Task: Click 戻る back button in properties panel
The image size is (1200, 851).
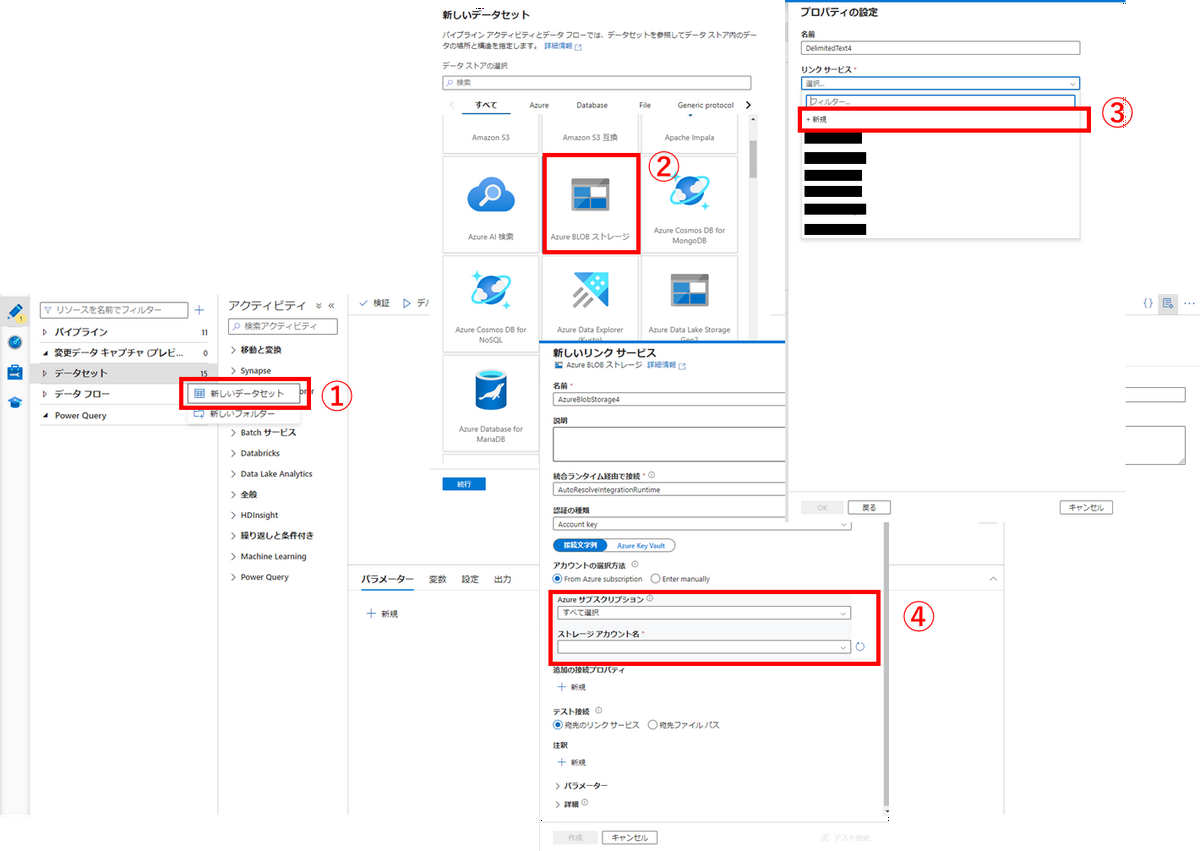Action: pos(870,508)
